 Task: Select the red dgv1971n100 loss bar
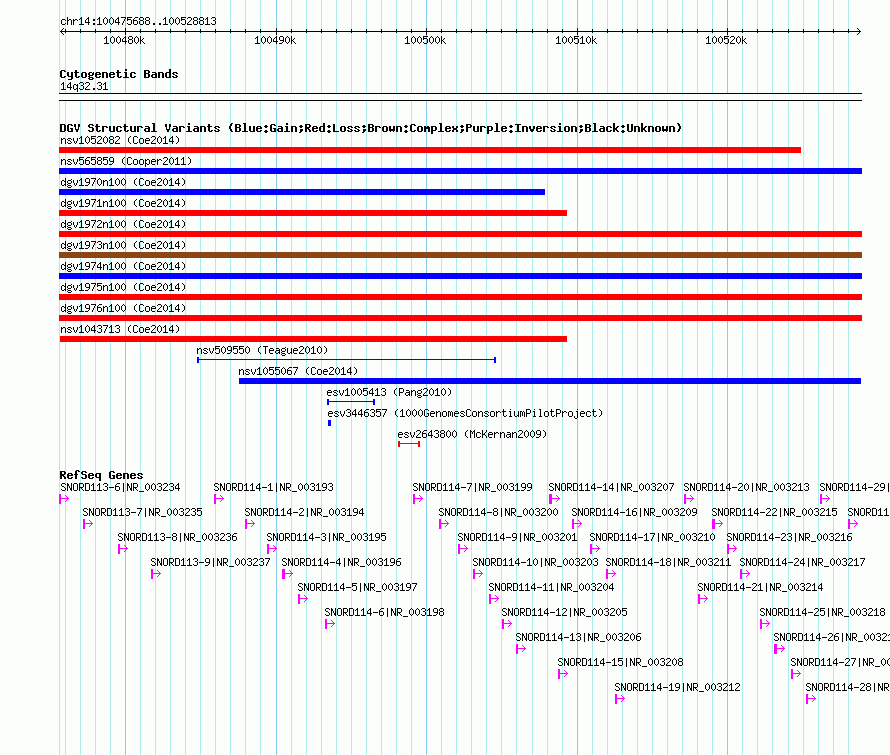click(313, 213)
